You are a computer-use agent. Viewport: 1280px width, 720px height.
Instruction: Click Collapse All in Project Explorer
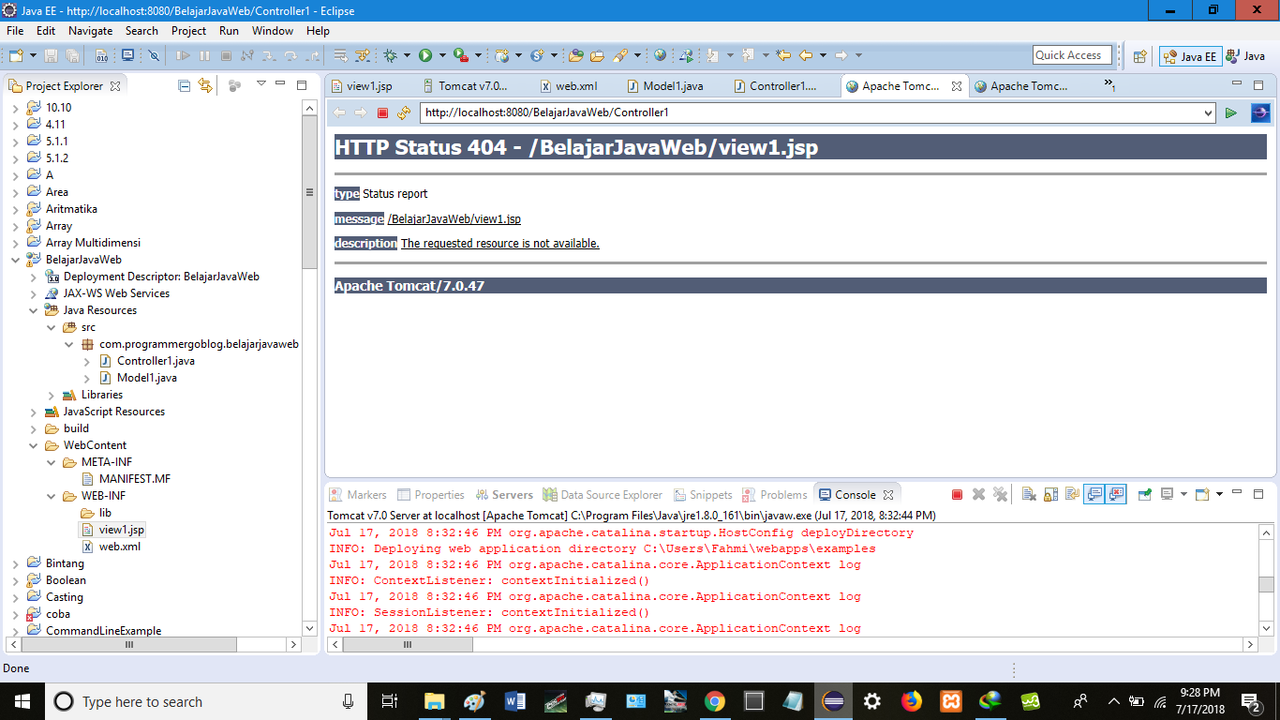click(184, 86)
